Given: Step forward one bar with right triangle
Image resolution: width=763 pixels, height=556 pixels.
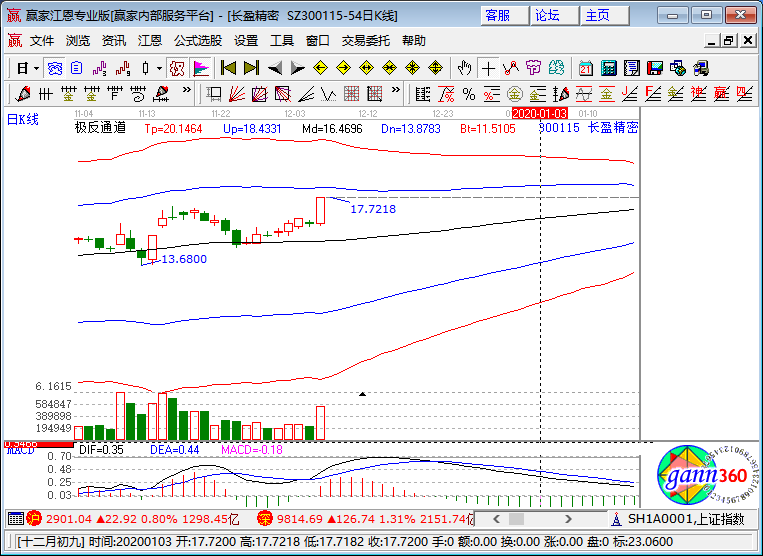Looking at the screenshot, I should (x=297, y=68).
